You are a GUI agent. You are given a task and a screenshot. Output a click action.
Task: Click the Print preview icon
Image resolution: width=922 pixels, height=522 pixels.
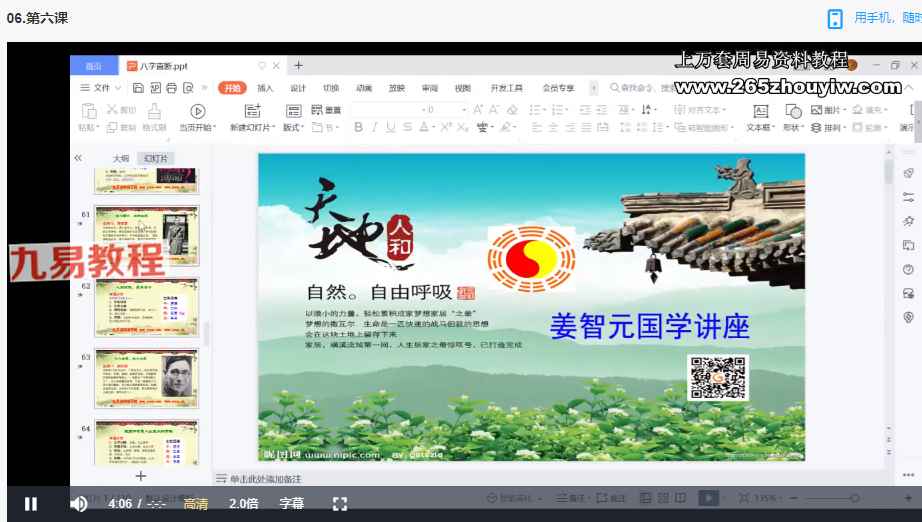tap(188, 88)
